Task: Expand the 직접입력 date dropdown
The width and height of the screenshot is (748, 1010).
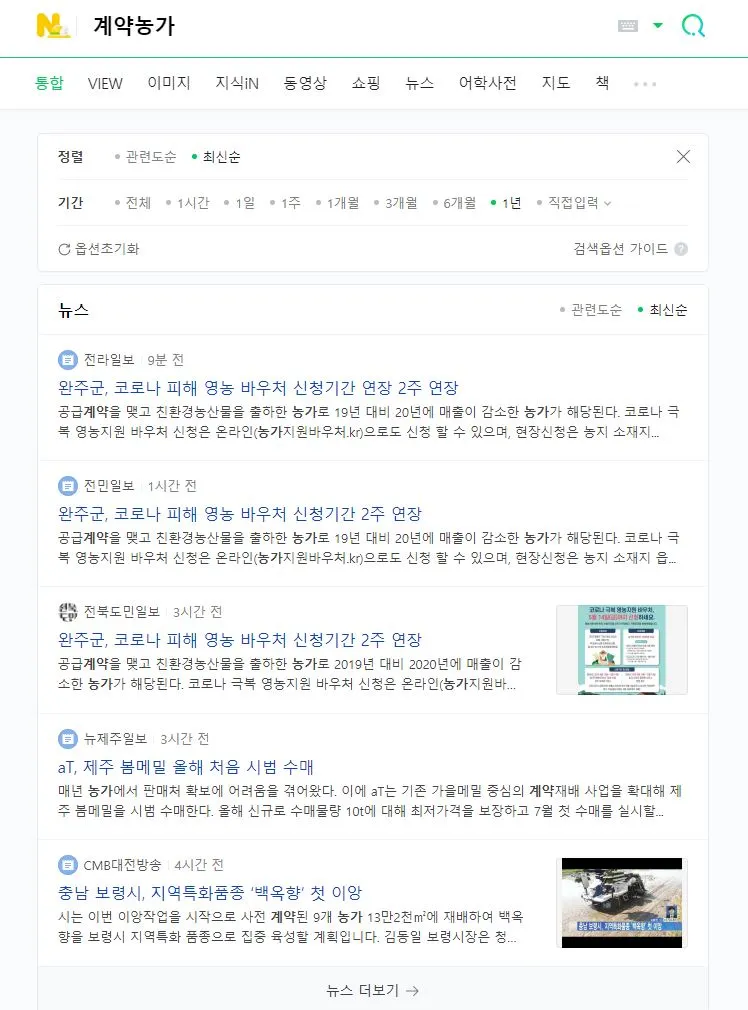Action: pos(574,203)
